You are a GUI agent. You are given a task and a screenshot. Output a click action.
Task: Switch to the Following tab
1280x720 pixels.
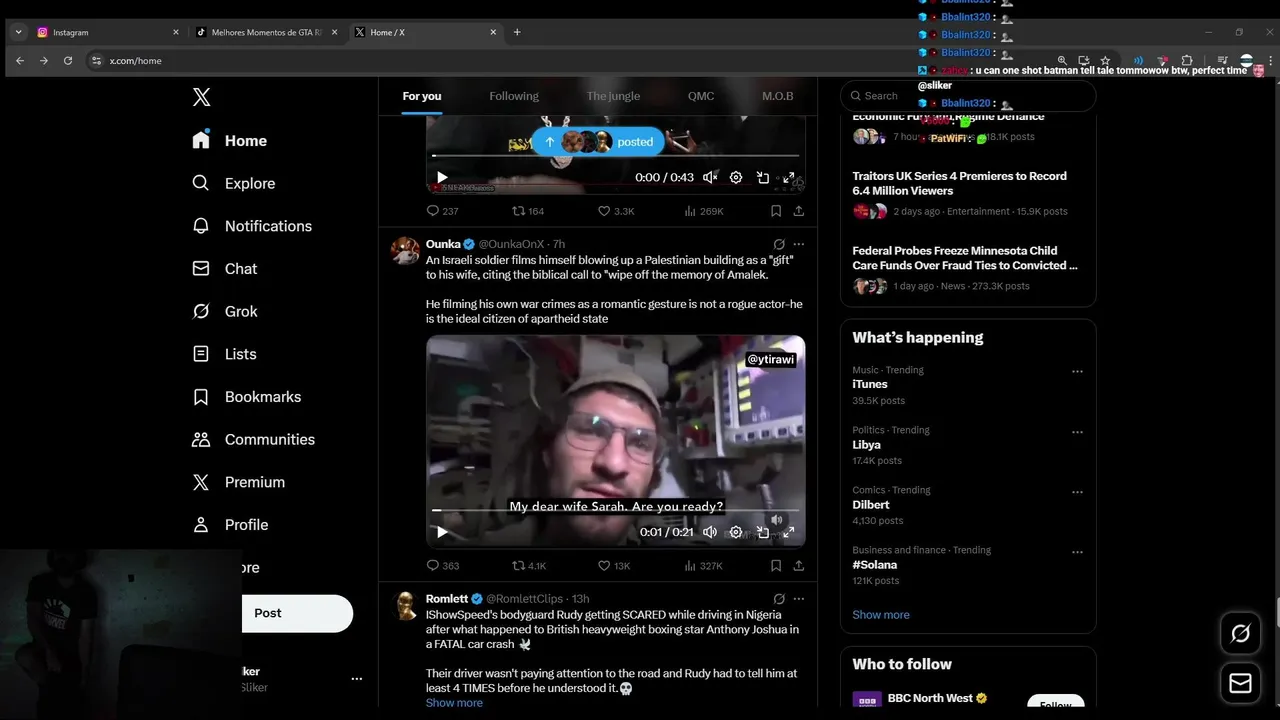pyautogui.click(x=514, y=96)
